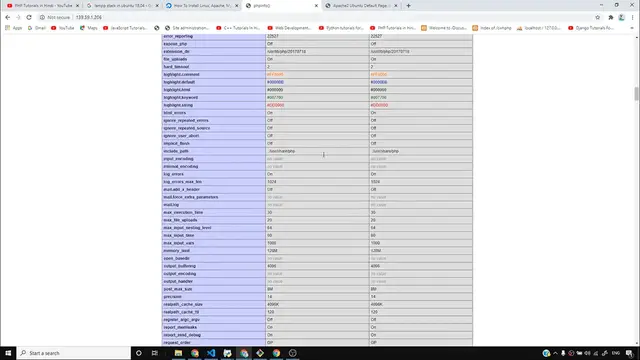Expand hidden system tray icons

(x=555, y=353)
